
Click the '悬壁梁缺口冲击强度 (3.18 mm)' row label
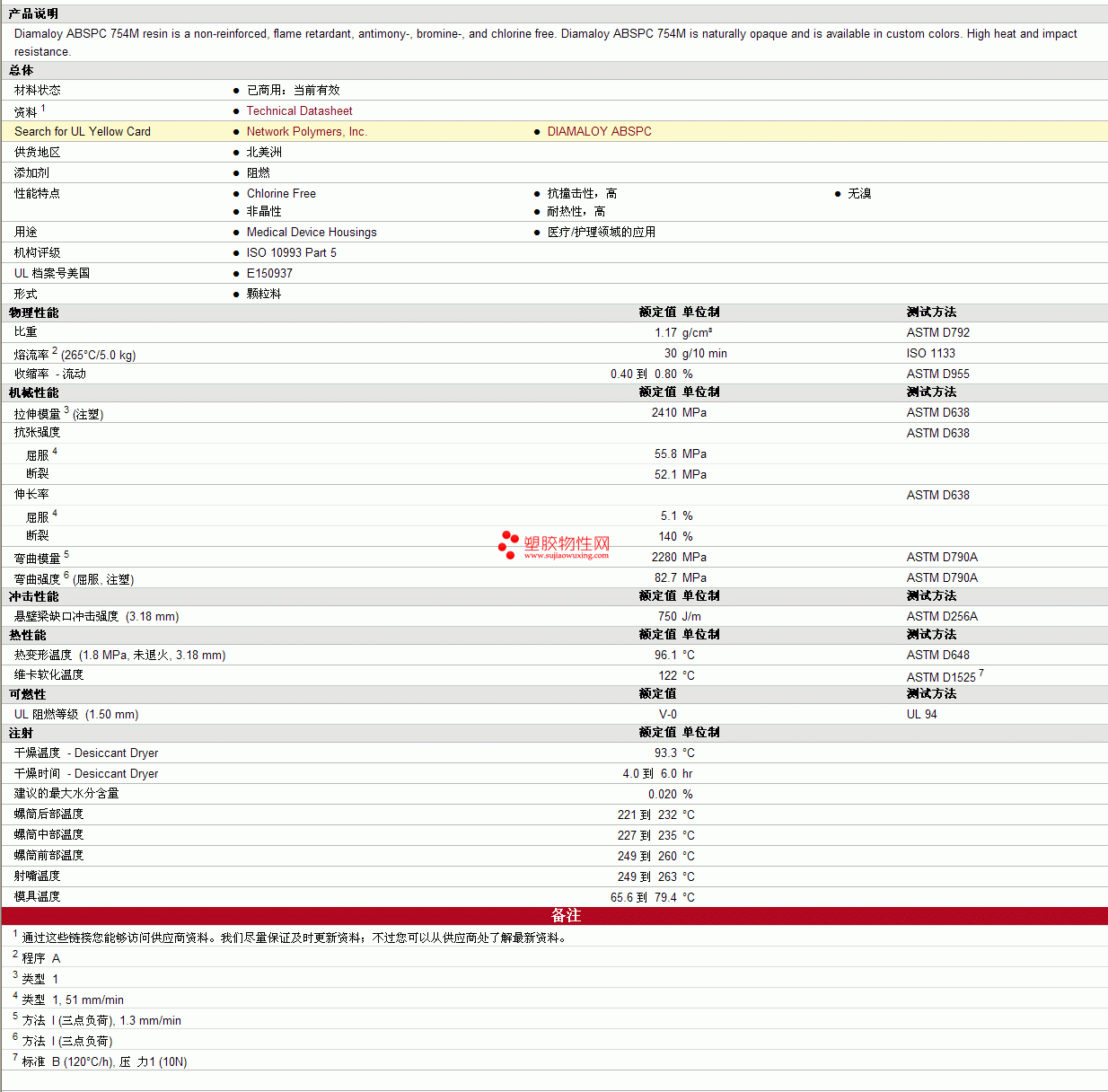(x=97, y=616)
